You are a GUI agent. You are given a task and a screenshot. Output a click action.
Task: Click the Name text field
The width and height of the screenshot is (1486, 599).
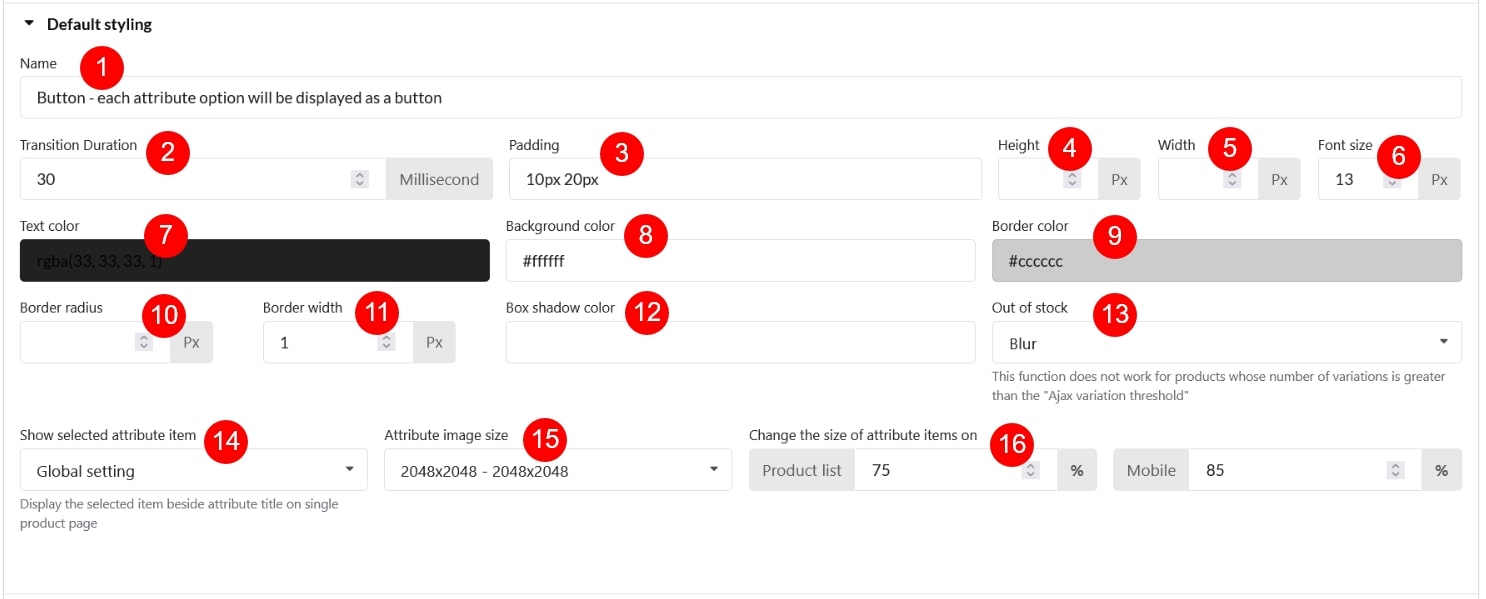740,98
